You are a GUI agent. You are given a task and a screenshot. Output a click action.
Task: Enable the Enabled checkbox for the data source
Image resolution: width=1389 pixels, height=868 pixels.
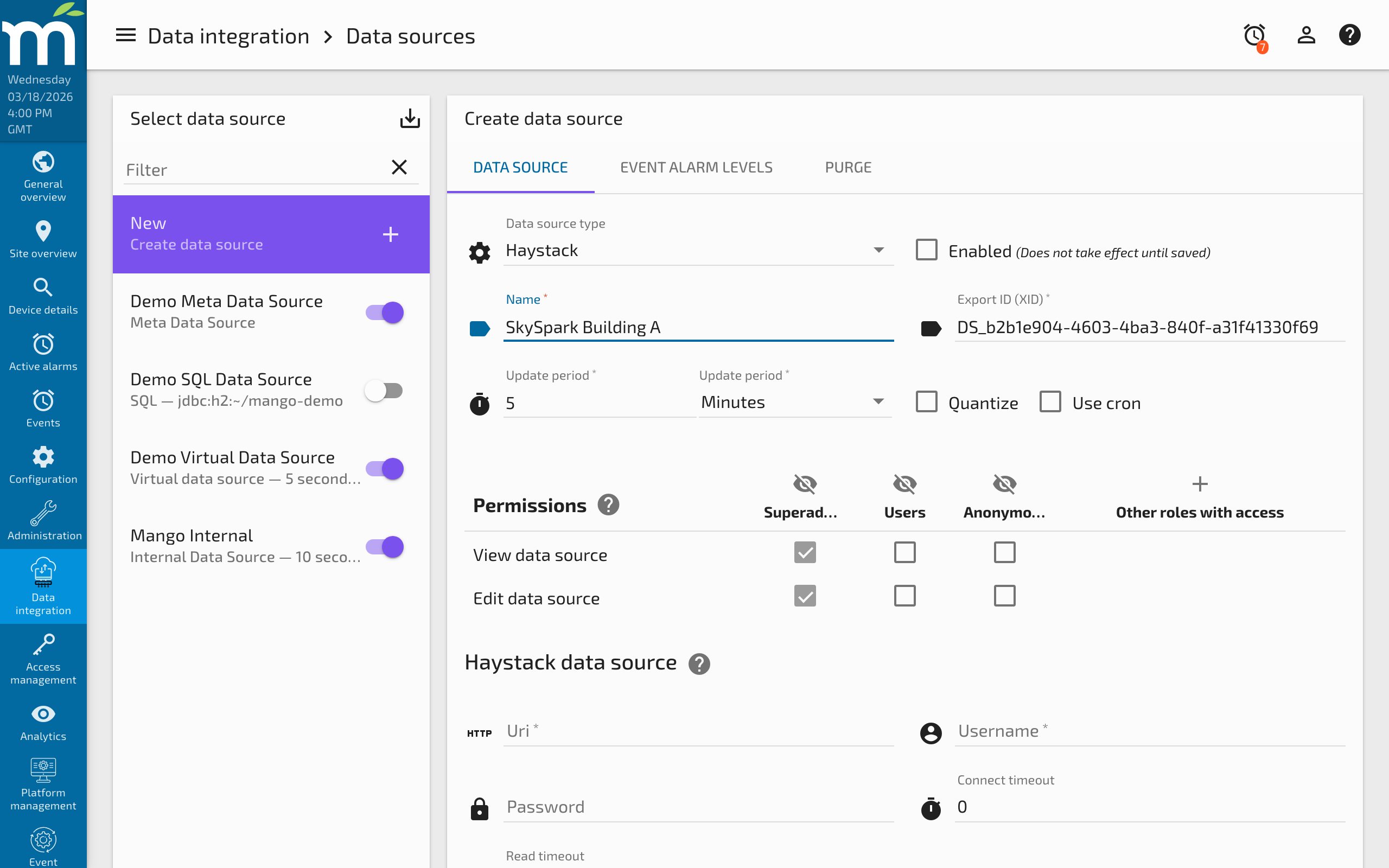click(926, 250)
